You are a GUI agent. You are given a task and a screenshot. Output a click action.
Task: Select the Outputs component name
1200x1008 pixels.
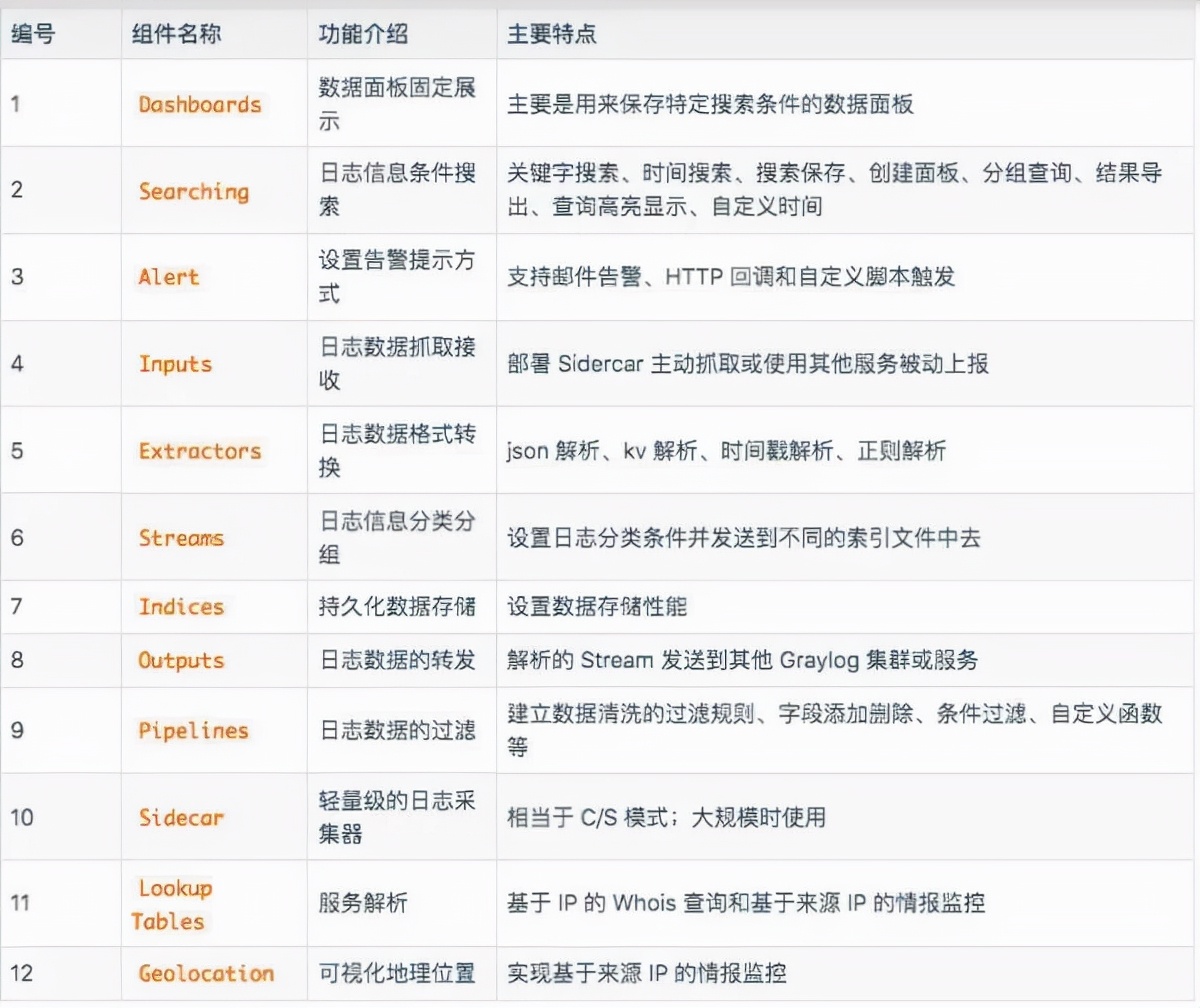click(180, 659)
